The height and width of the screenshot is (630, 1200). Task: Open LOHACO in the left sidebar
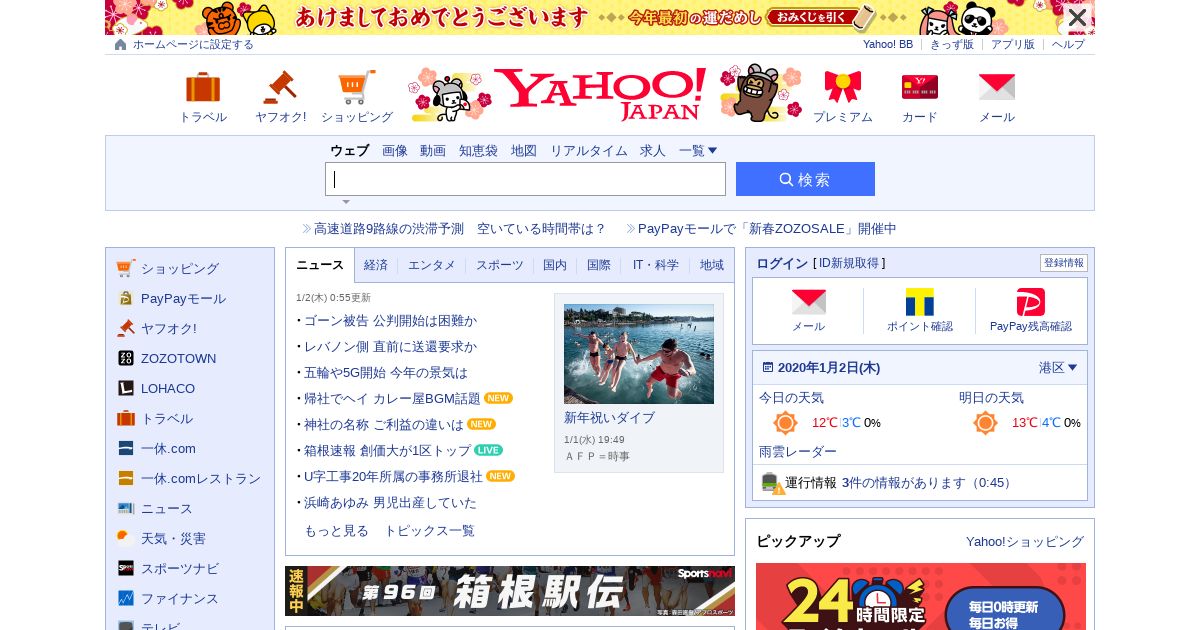tap(168, 388)
